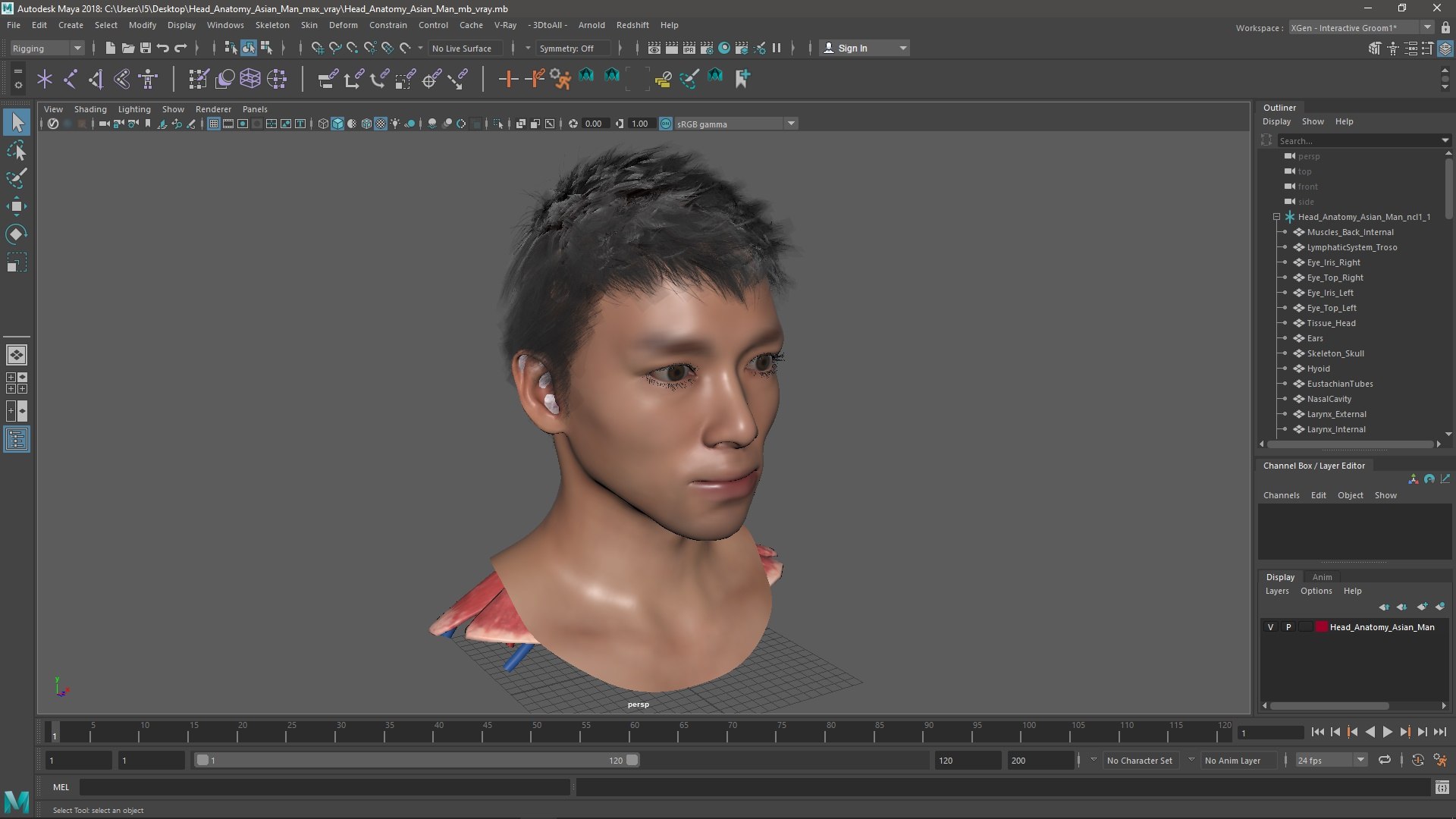Choose the Scale tool in toolbox
Viewport: 1456px width, 819px height.
(17, 262)
